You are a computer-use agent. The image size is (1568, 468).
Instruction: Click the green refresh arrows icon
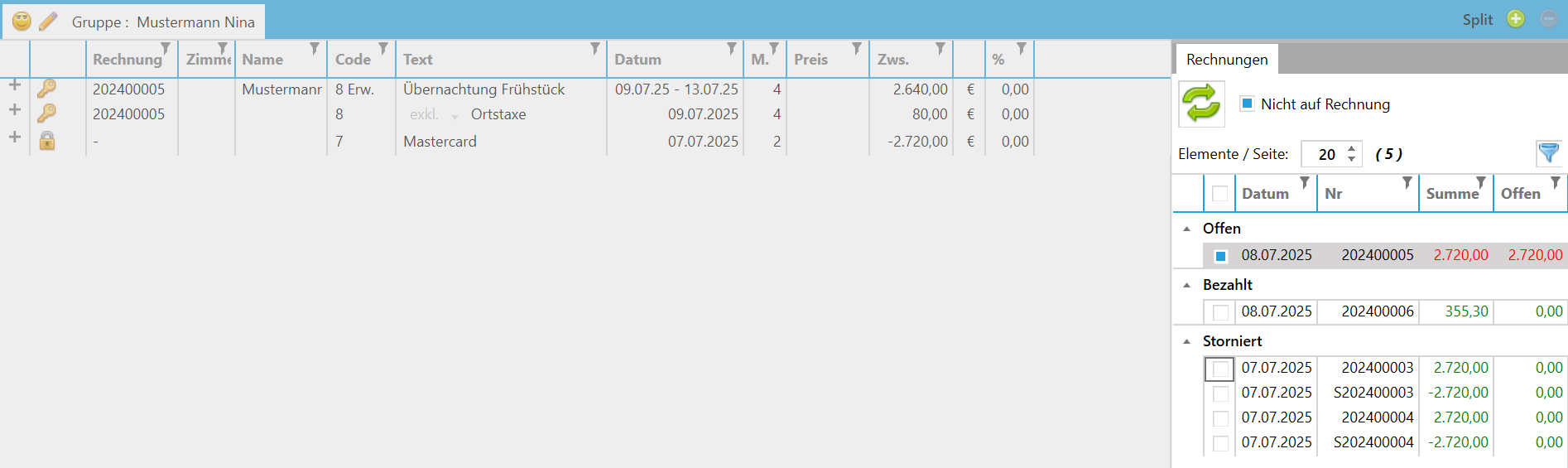(x=1201, y=104)
